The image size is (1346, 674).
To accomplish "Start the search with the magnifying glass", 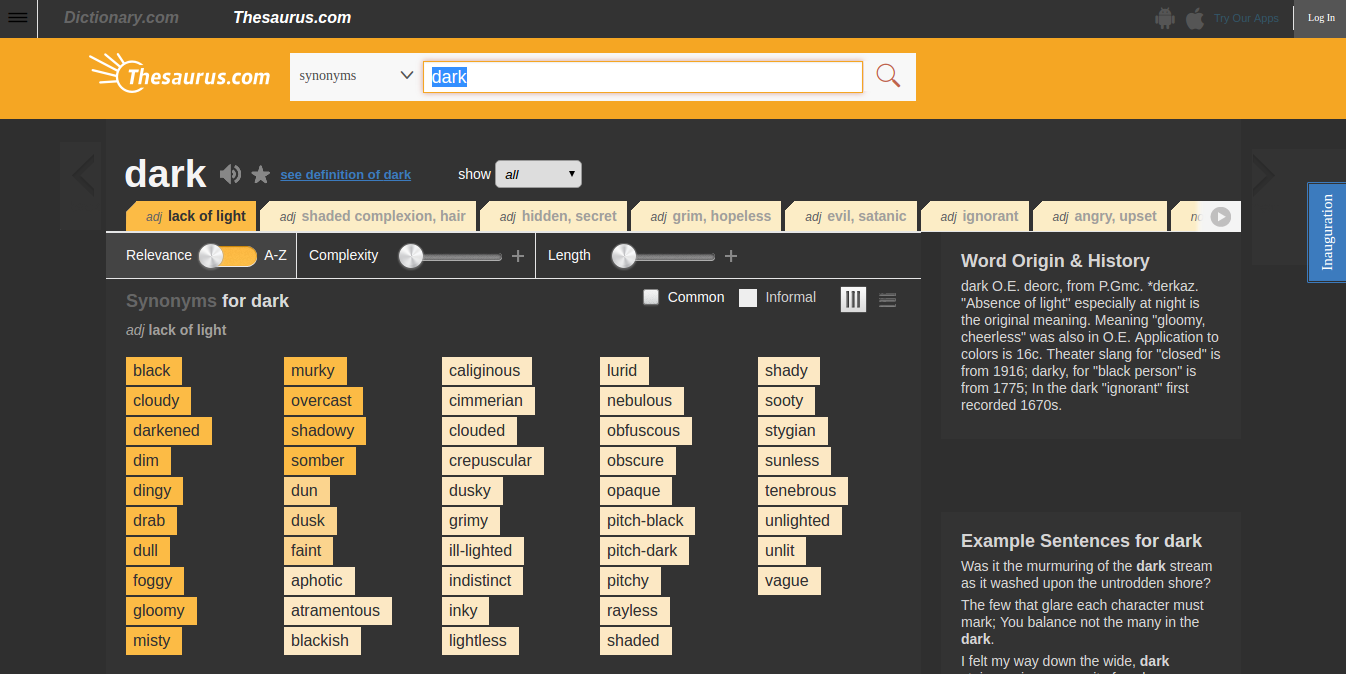I will (x=887, y=76).
